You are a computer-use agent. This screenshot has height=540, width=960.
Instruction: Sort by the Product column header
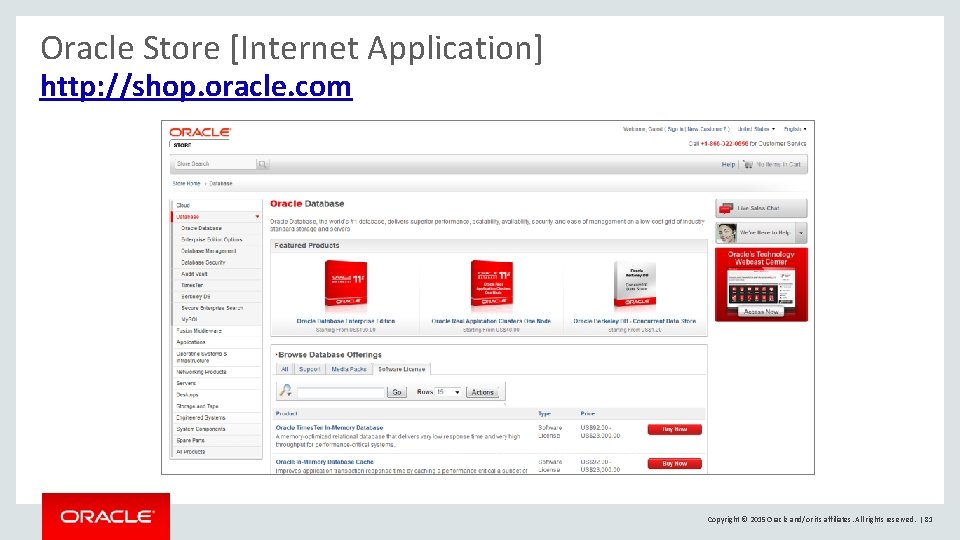coord(287,413)
